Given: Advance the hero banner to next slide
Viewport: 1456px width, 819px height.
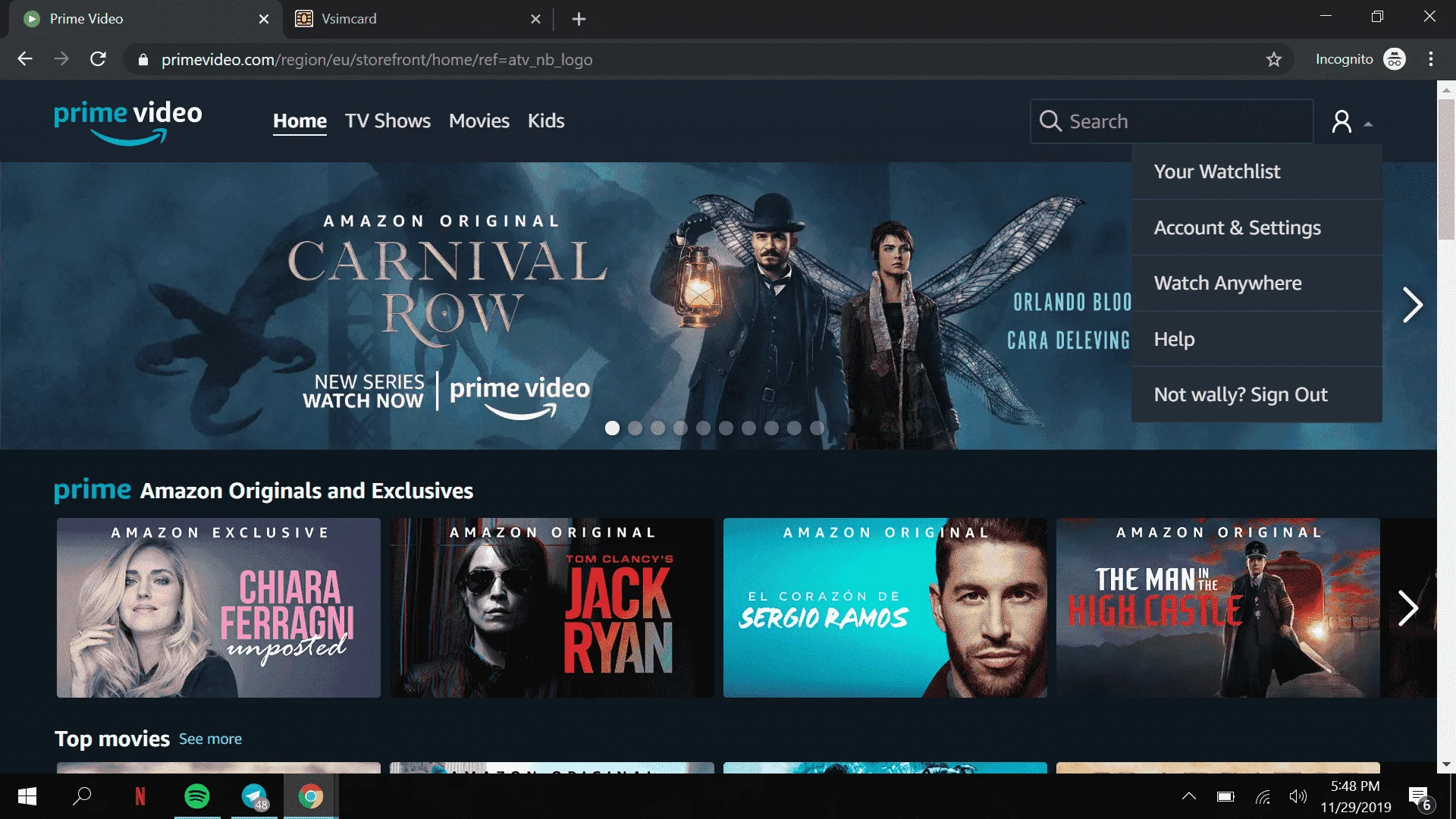Looking at the screenshot, I should 1411,305.
